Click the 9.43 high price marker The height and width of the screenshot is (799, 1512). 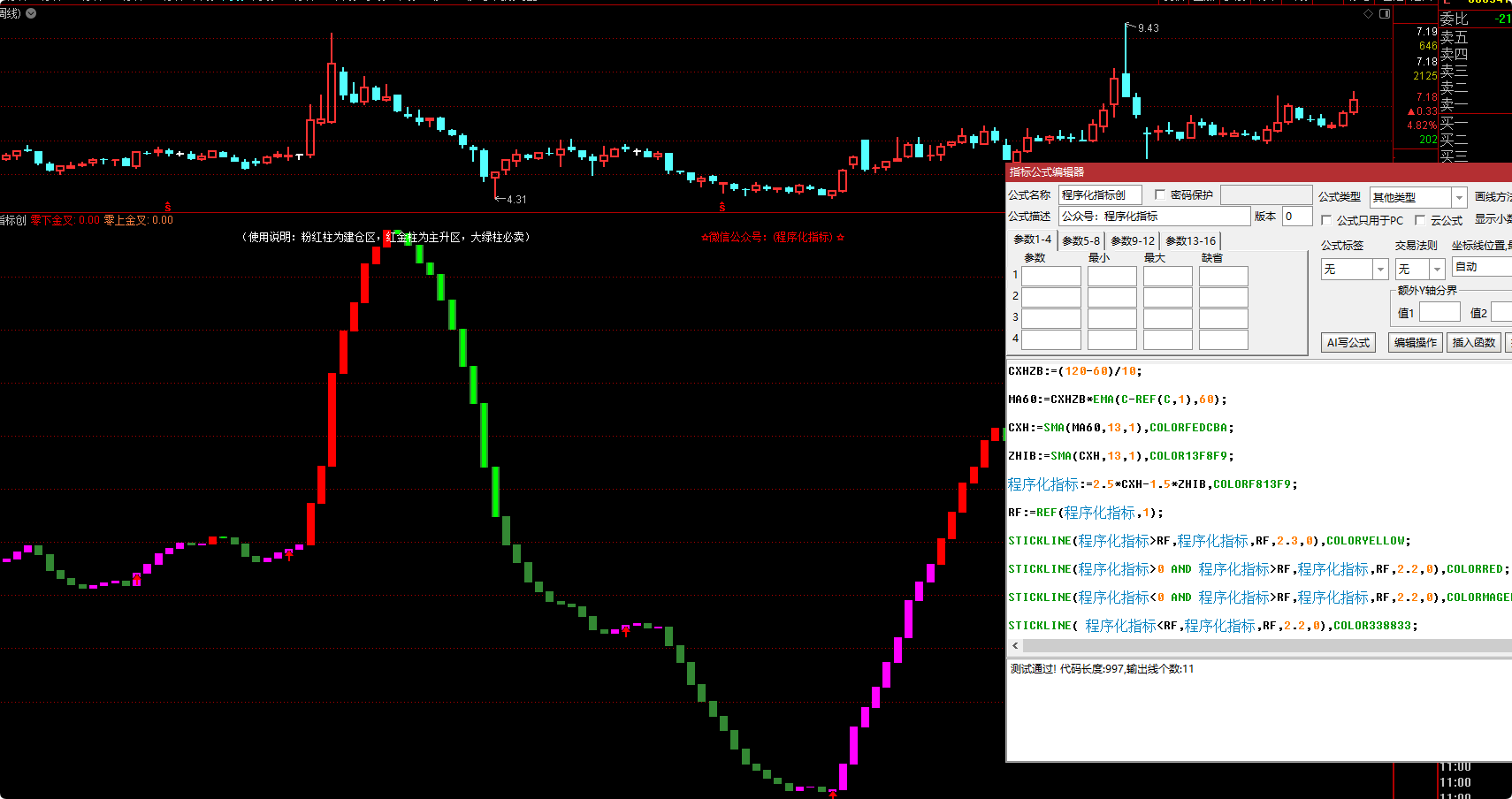pos(1148,28)
